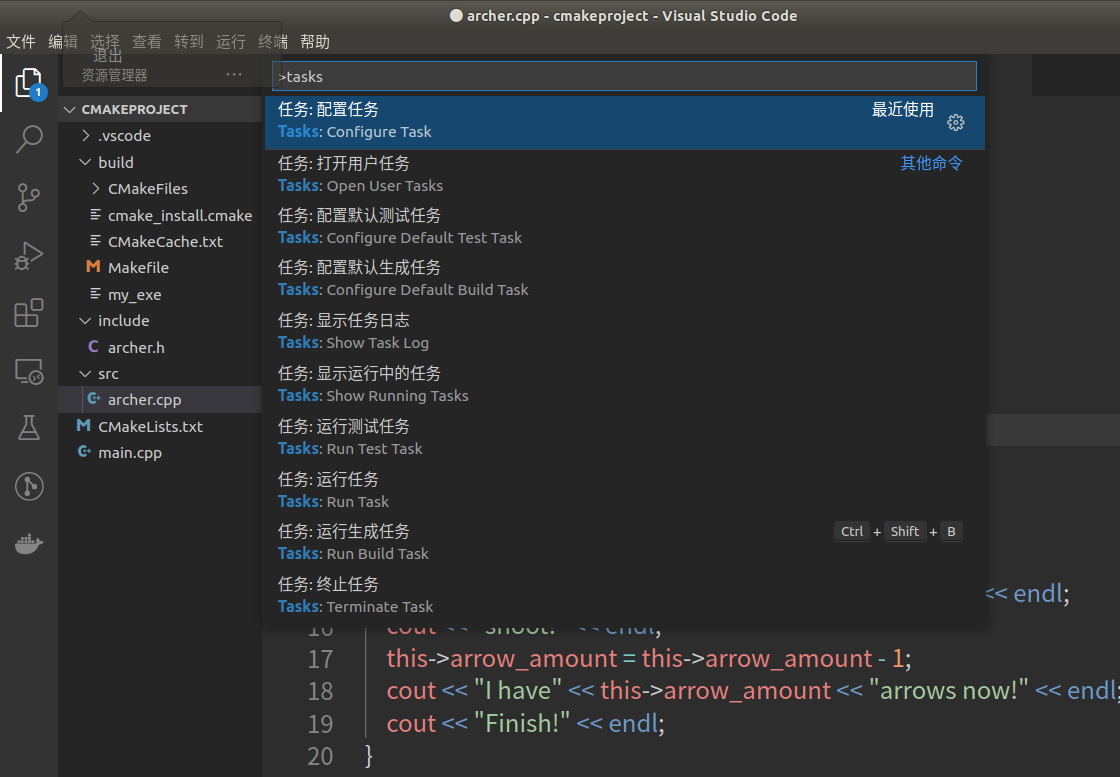Click the "I have" string on line 18
The image size is (1120, 777).
518,691
